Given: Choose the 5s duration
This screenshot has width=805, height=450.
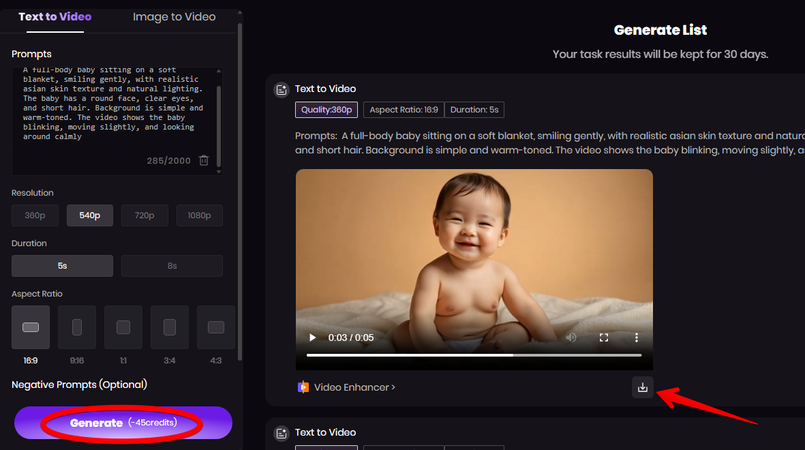Looking at the screenshot, I should point(62,266).
